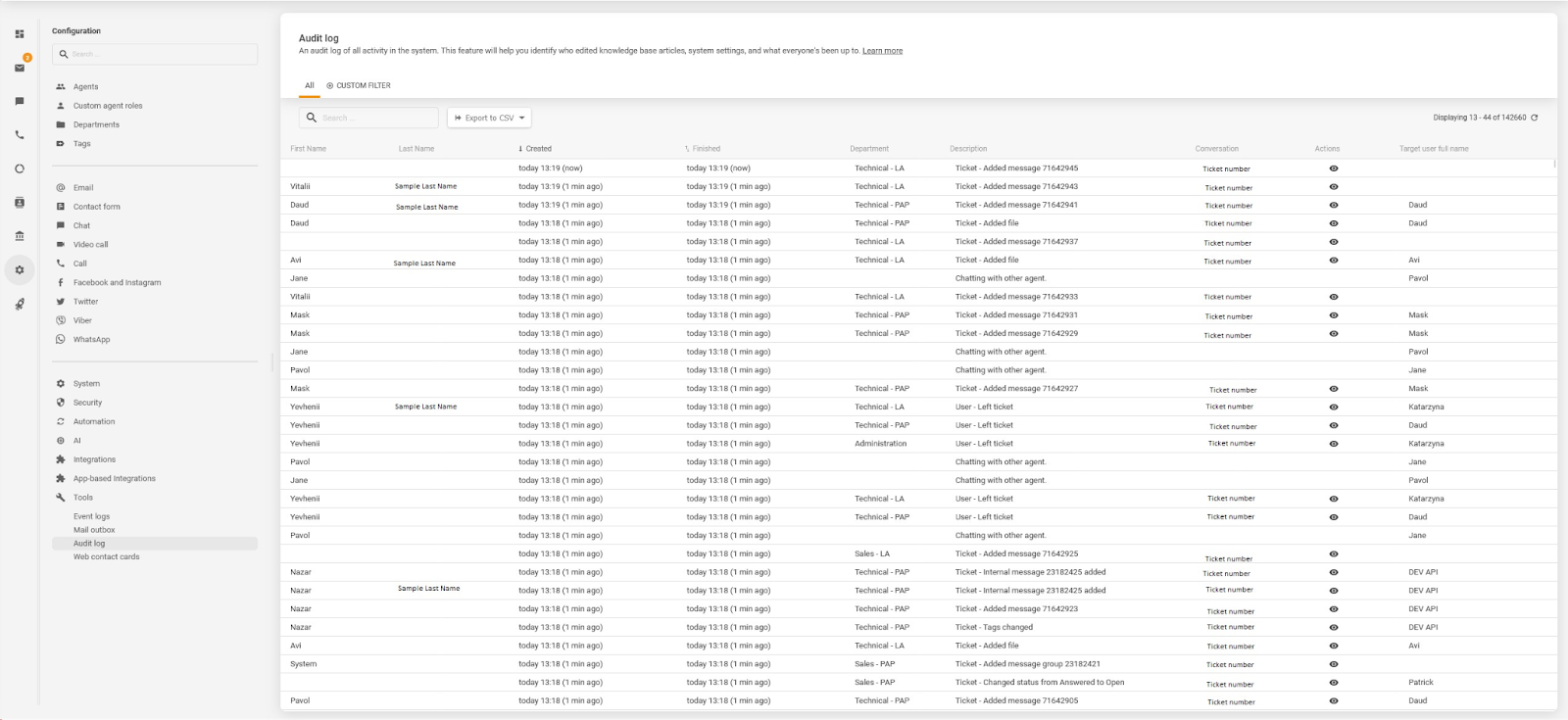Open tickets mail icon with notification badge
Screen dimensions: 1568x720
(20, 68)
